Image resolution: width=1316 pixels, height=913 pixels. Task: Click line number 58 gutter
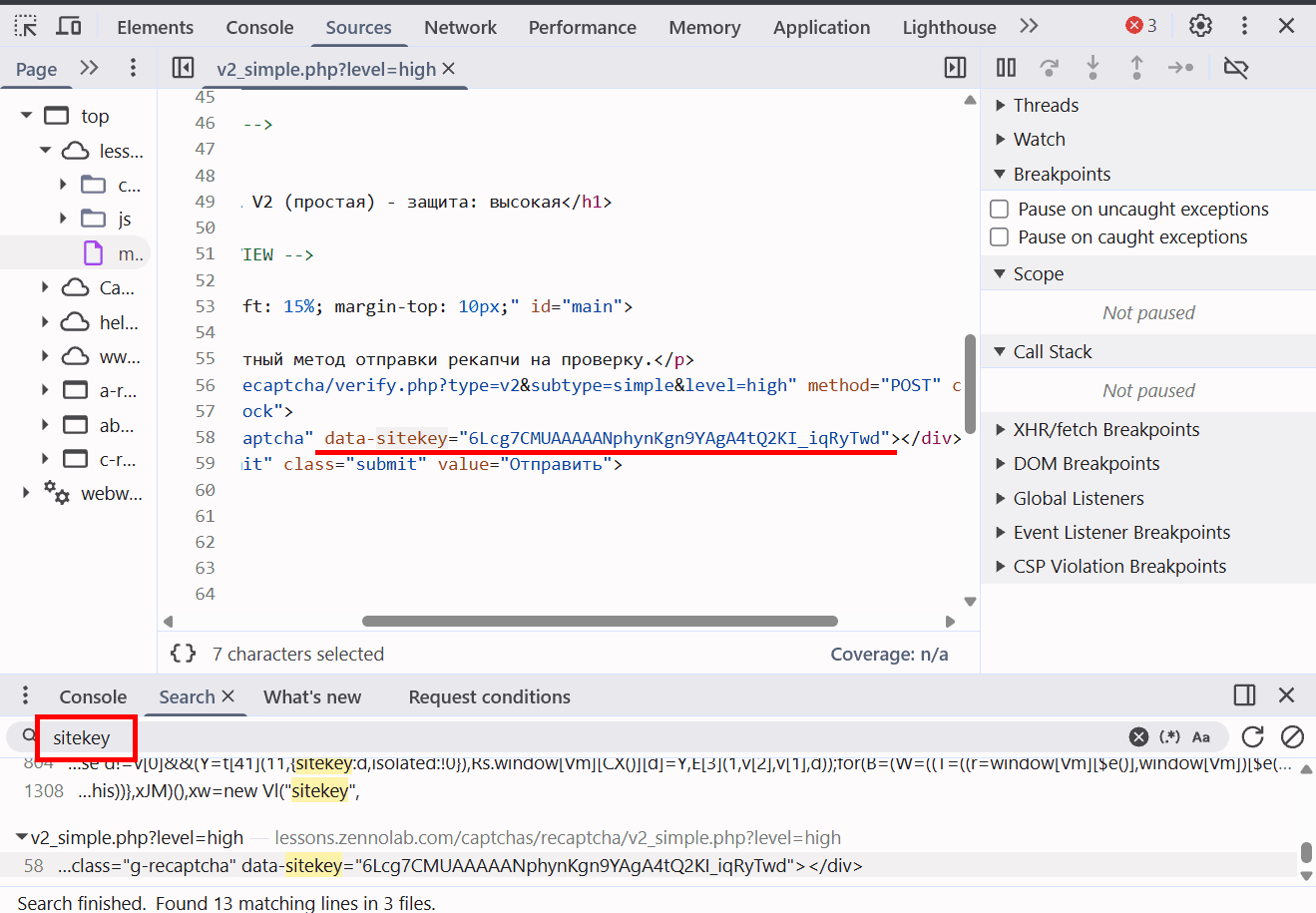tap(205, 437)
